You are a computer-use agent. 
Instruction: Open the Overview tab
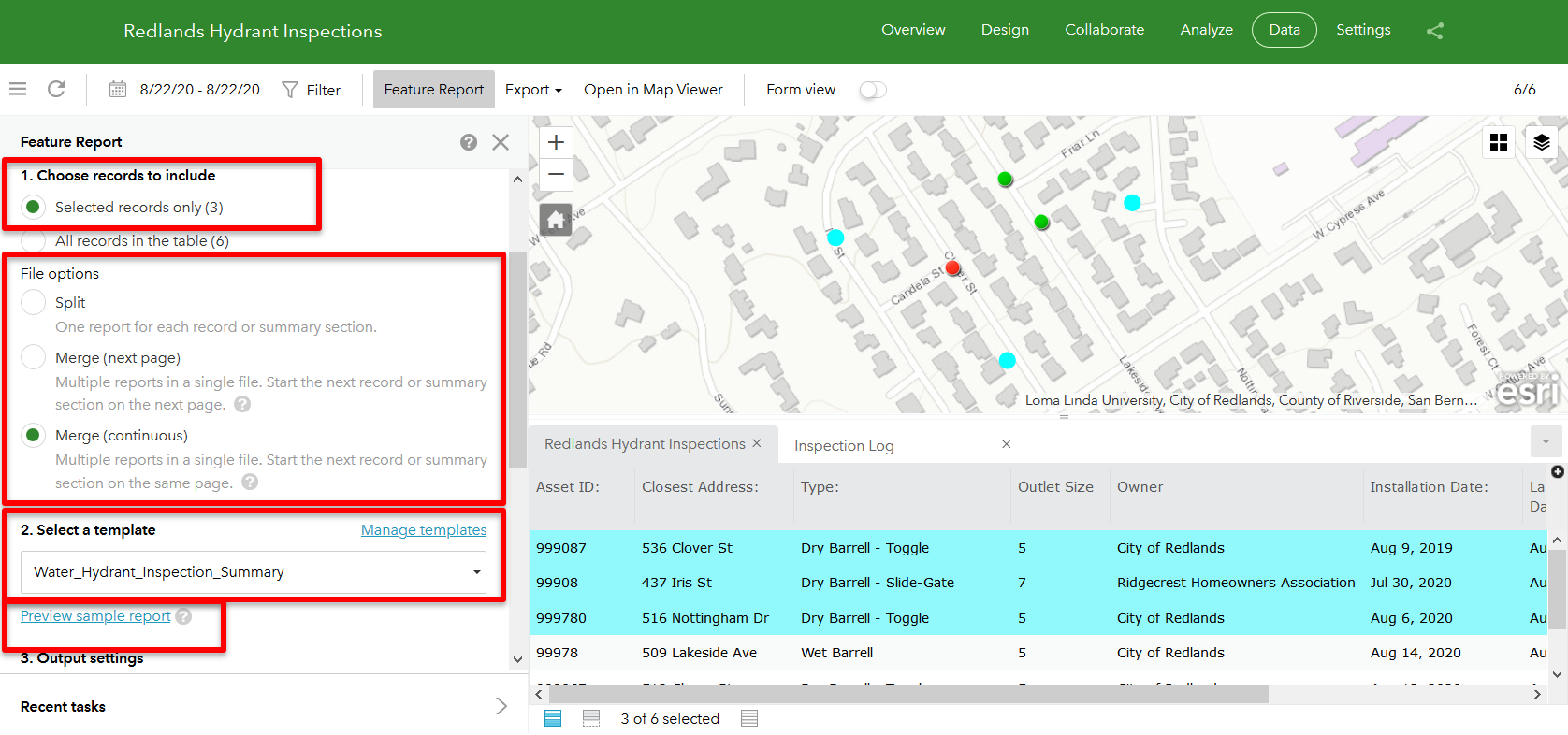tap(913, 30)
